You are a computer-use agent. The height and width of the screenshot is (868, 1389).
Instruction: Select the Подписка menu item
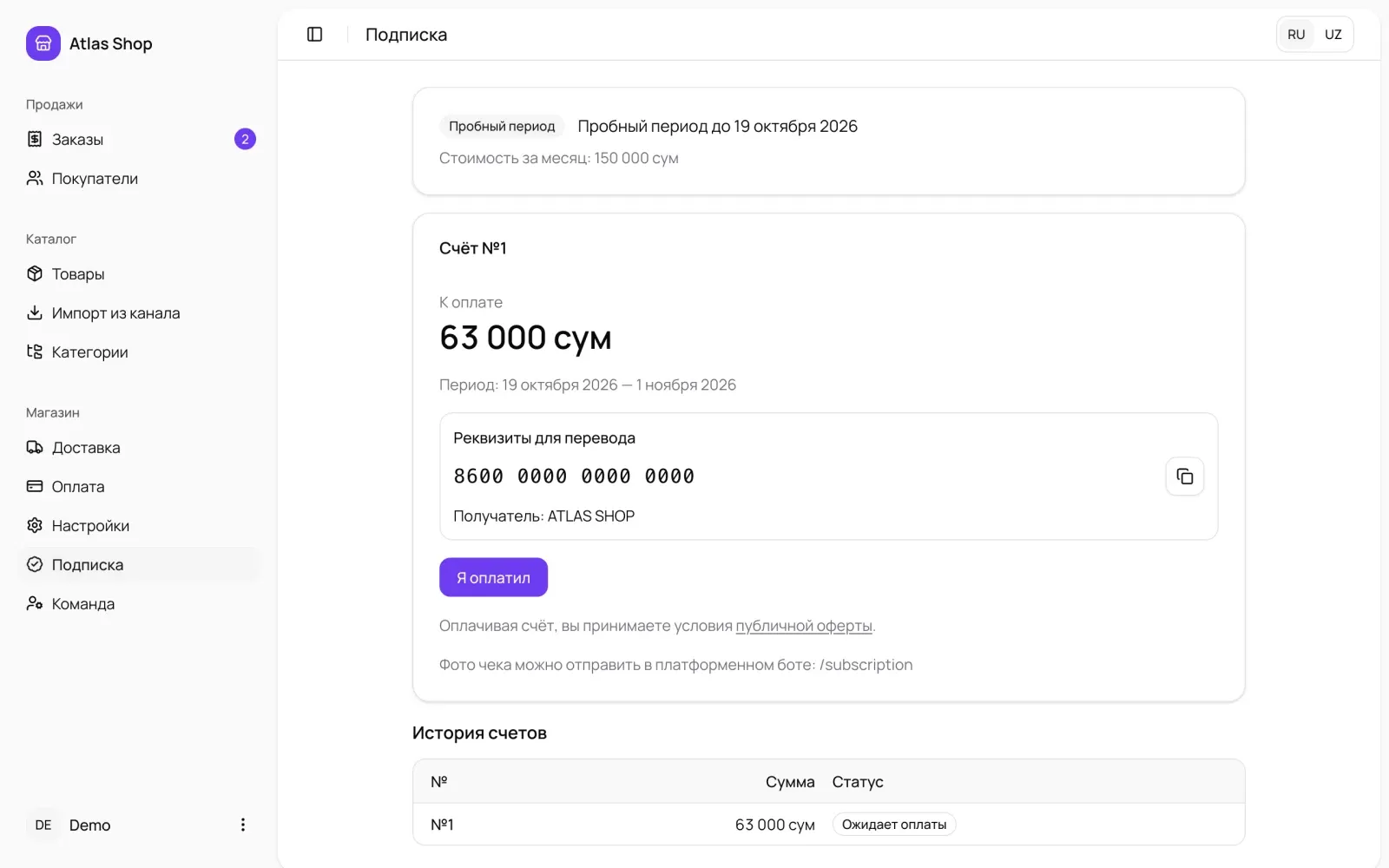coord(139,564)
